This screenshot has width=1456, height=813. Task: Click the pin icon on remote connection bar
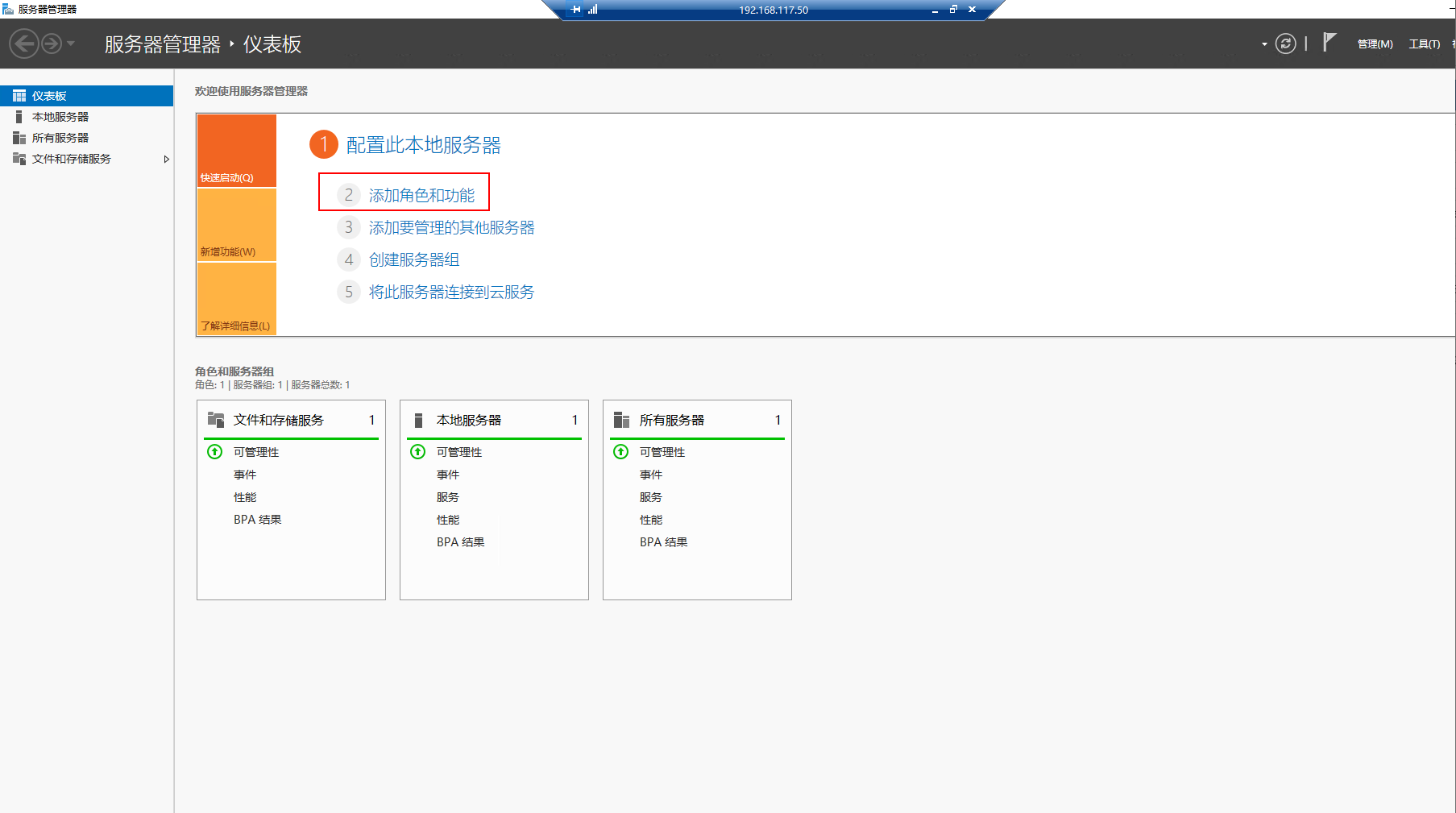point(575,10)
